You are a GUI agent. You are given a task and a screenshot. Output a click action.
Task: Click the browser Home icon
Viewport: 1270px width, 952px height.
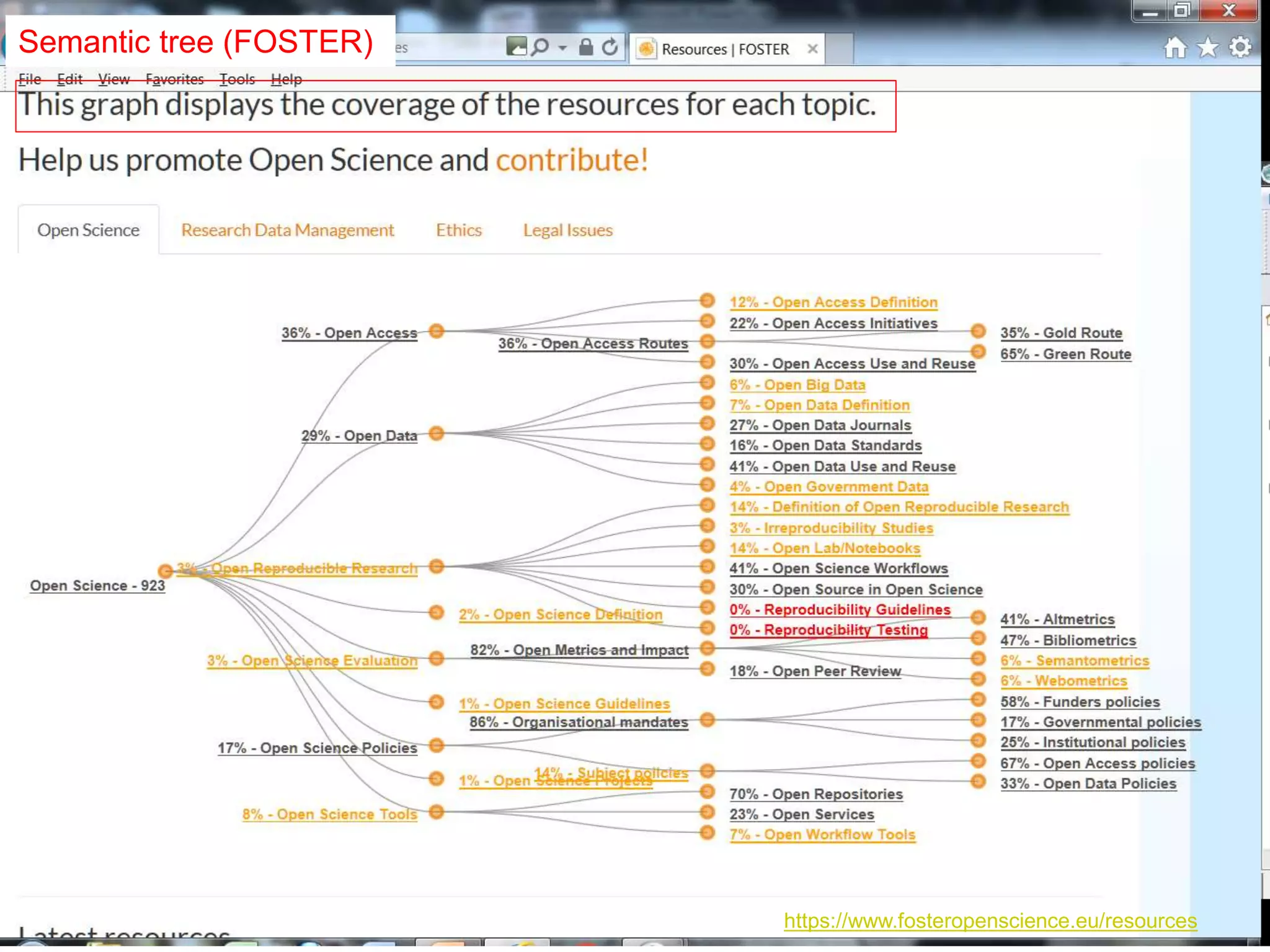click(1175, 48)
